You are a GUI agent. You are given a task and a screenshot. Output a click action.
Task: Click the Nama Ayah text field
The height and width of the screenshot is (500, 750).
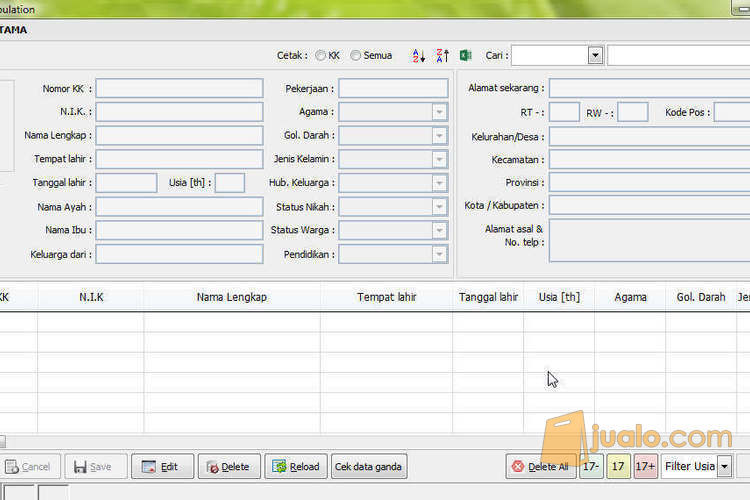coord(179,207)
